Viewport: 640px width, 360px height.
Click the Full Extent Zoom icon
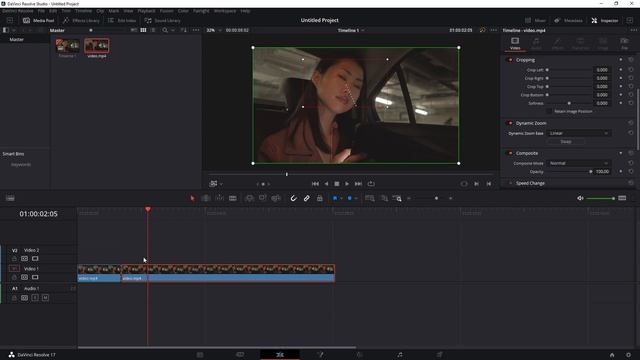[x=370, y=198]
